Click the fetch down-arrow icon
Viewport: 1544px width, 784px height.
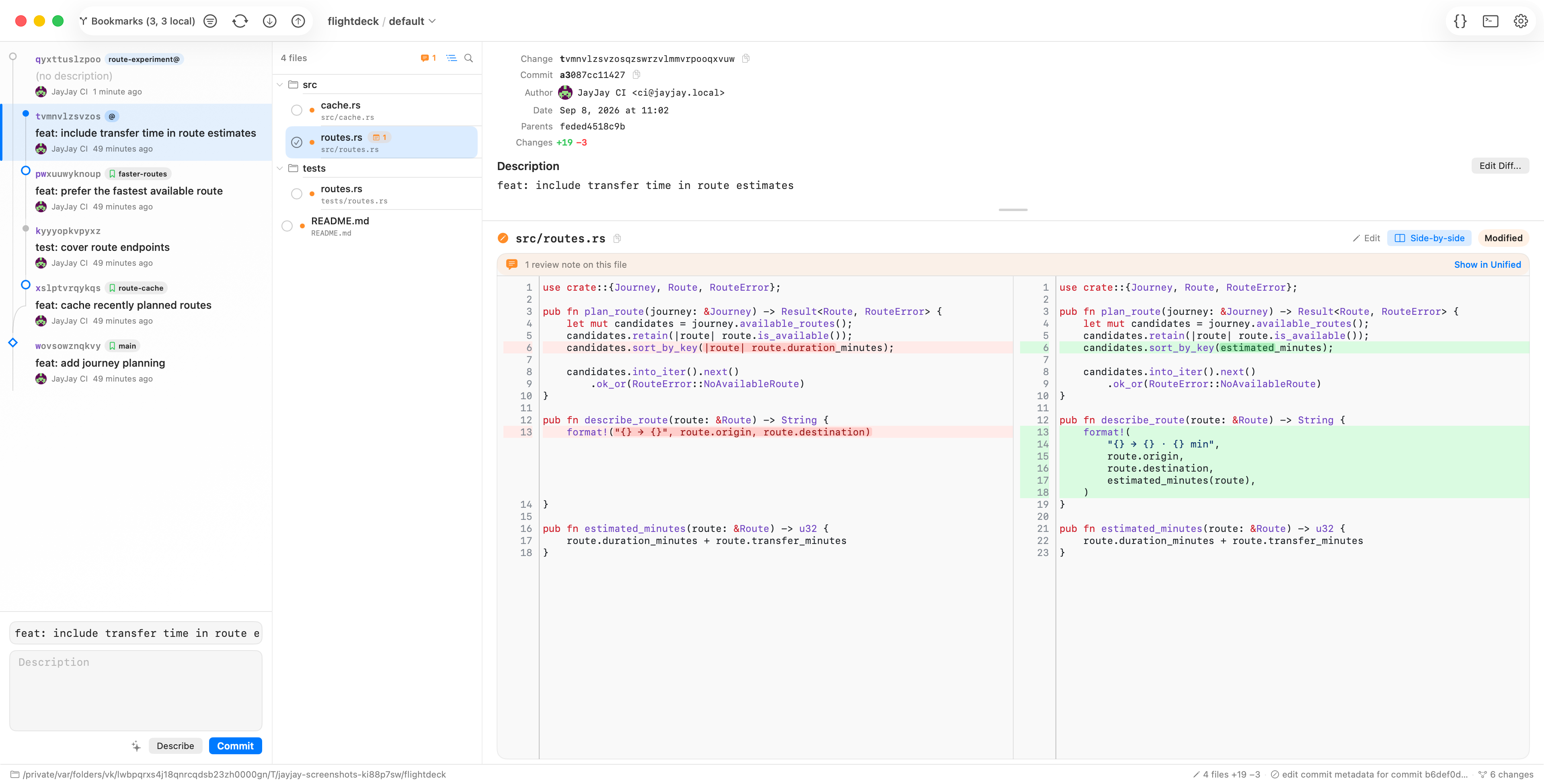pyautogui.click(x=270, y=21)
